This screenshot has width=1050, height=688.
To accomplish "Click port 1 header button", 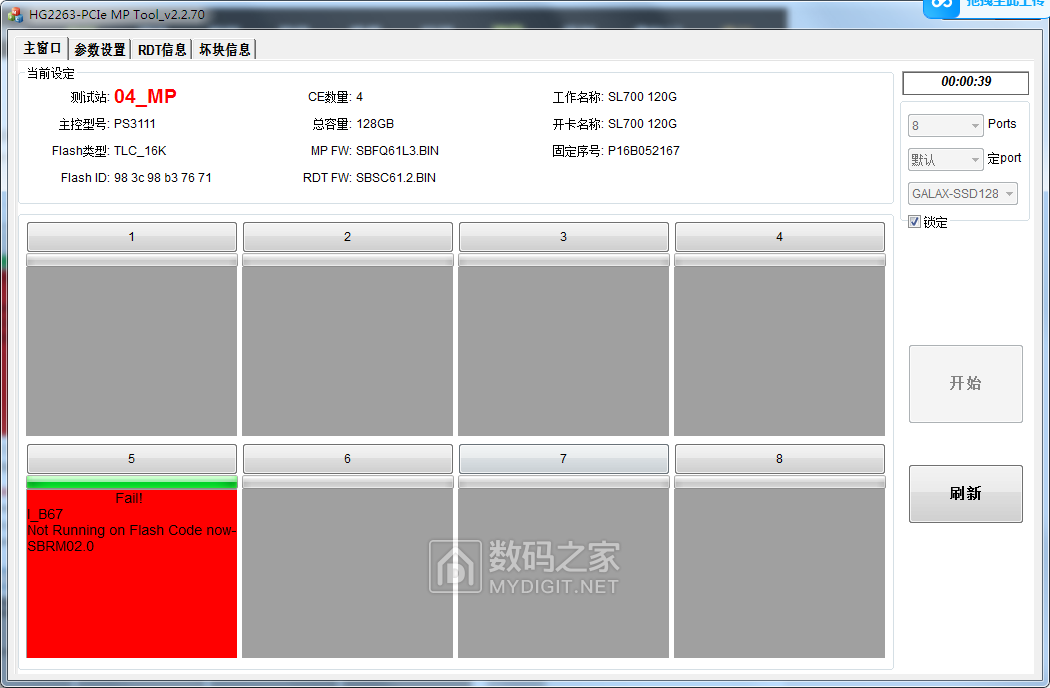I will pos(132,236).
